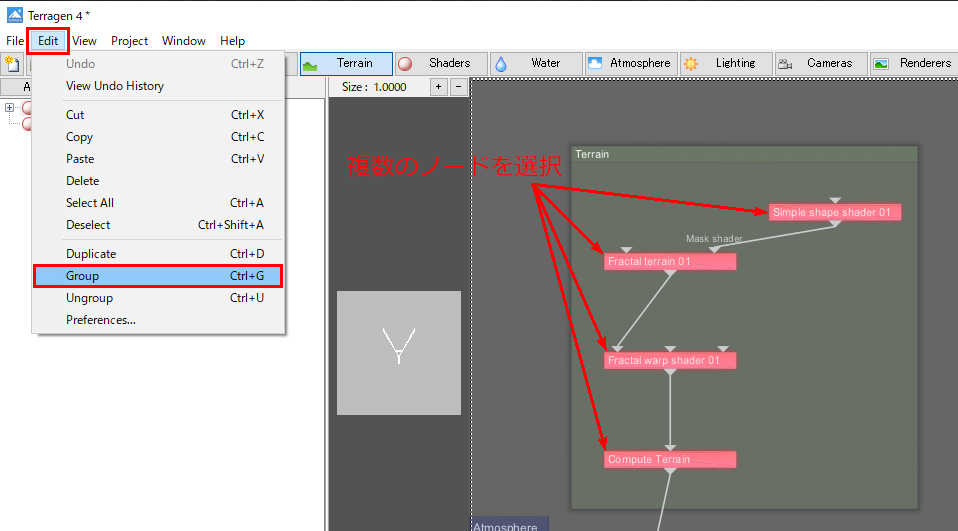Open the Water layout
The width and height of the screenshot is (958, 531).
point(536,63)
